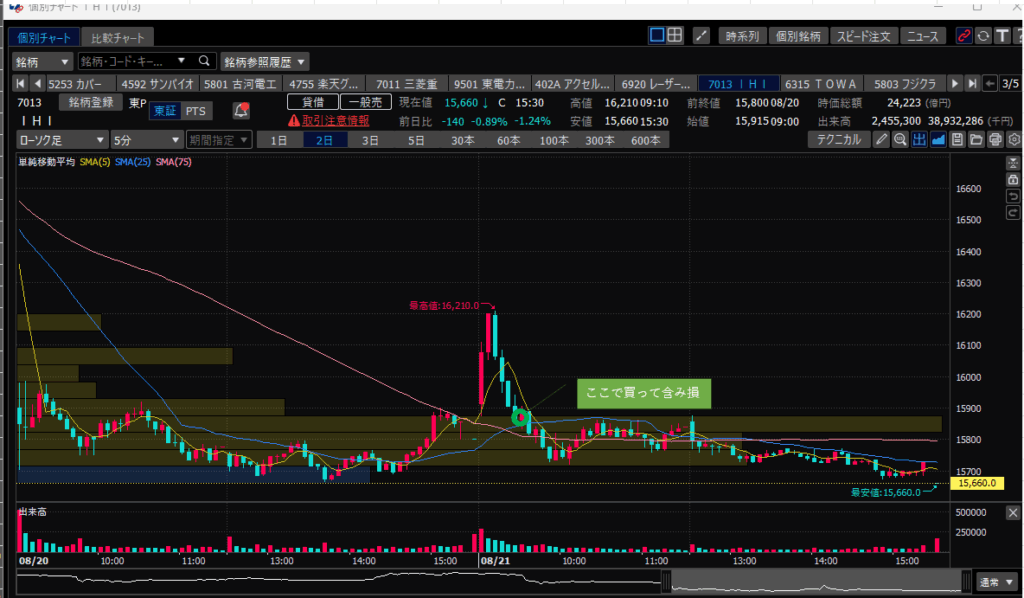This screenshot has height=598, width=1024.
Task: Click the スピード注文 button
Action: pos(863,36)
